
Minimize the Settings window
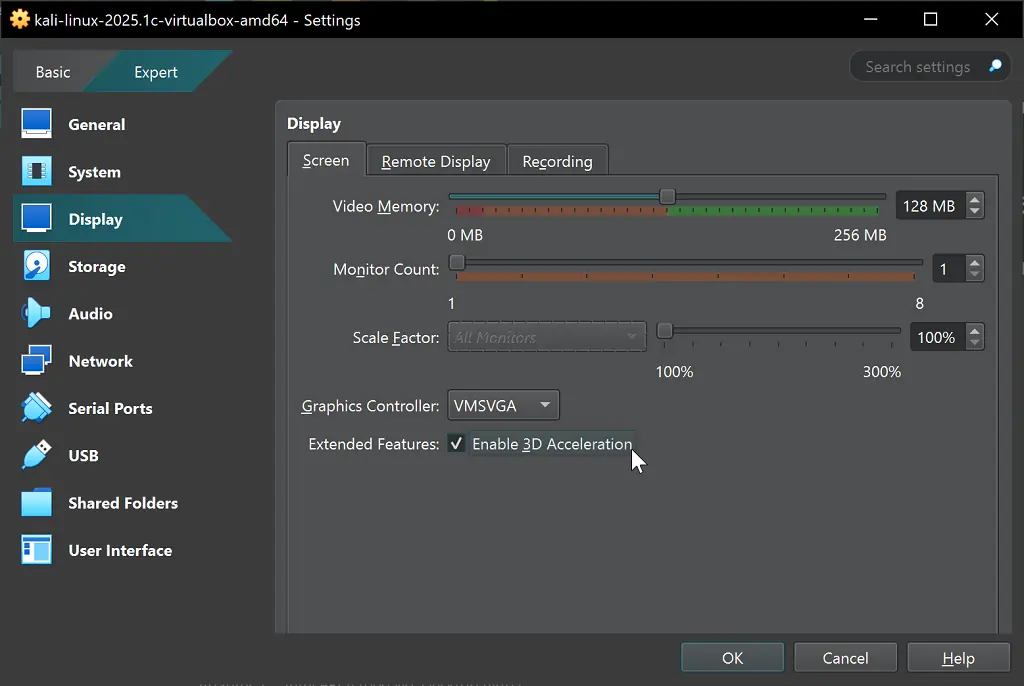pyautogui.click(x=871, y=20)
